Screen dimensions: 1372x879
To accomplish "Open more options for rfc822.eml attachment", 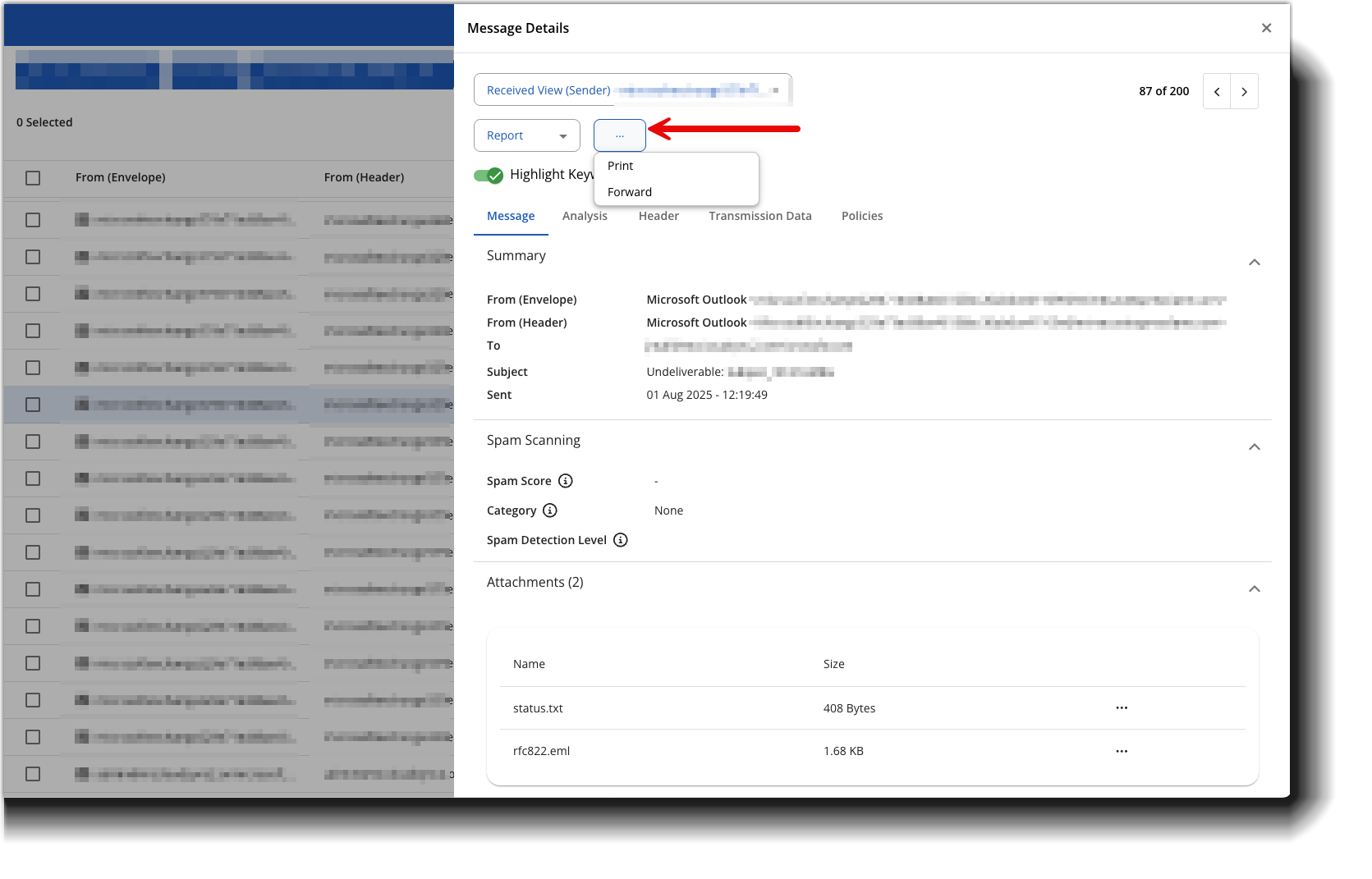I will click(x=1122, y=751).
